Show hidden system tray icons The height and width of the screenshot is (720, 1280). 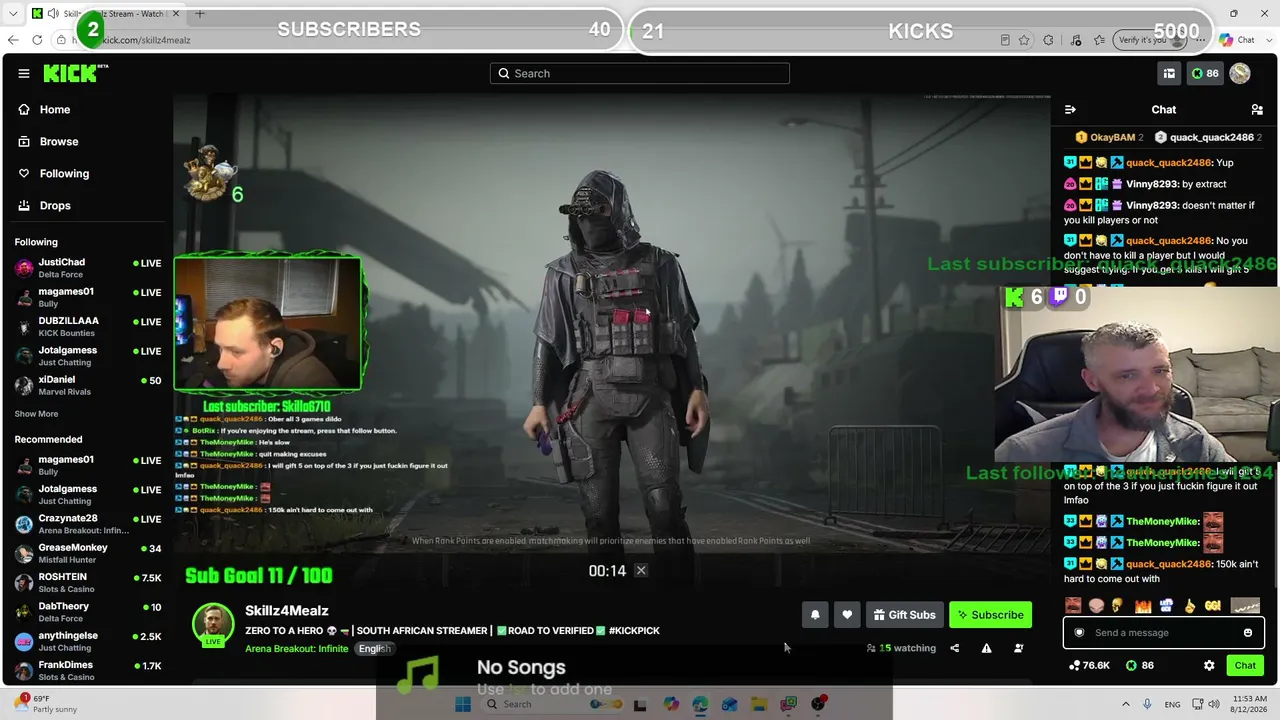click(x=1125, y=704)
